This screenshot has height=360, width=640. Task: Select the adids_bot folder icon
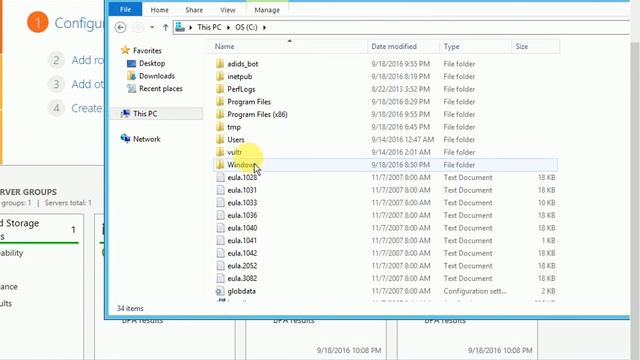click(220, 64)
